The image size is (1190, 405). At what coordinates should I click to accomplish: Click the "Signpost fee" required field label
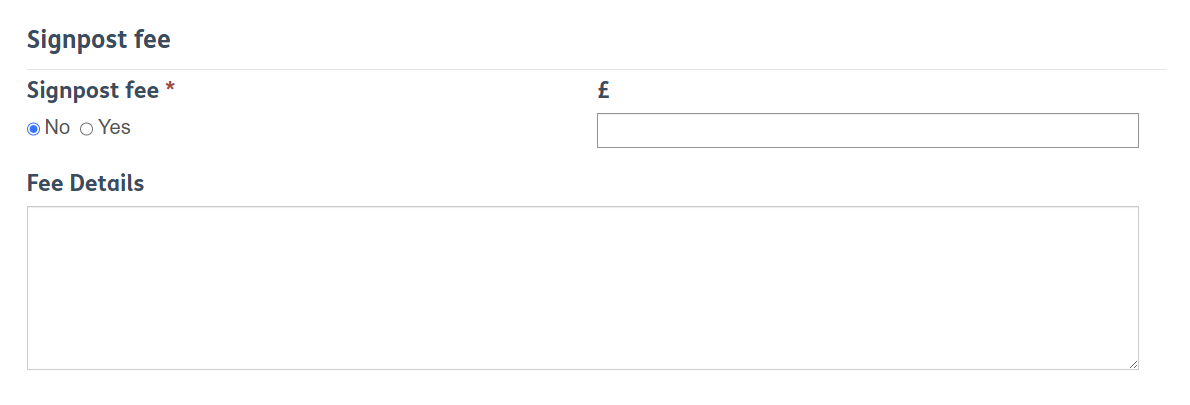coord(93,91)
